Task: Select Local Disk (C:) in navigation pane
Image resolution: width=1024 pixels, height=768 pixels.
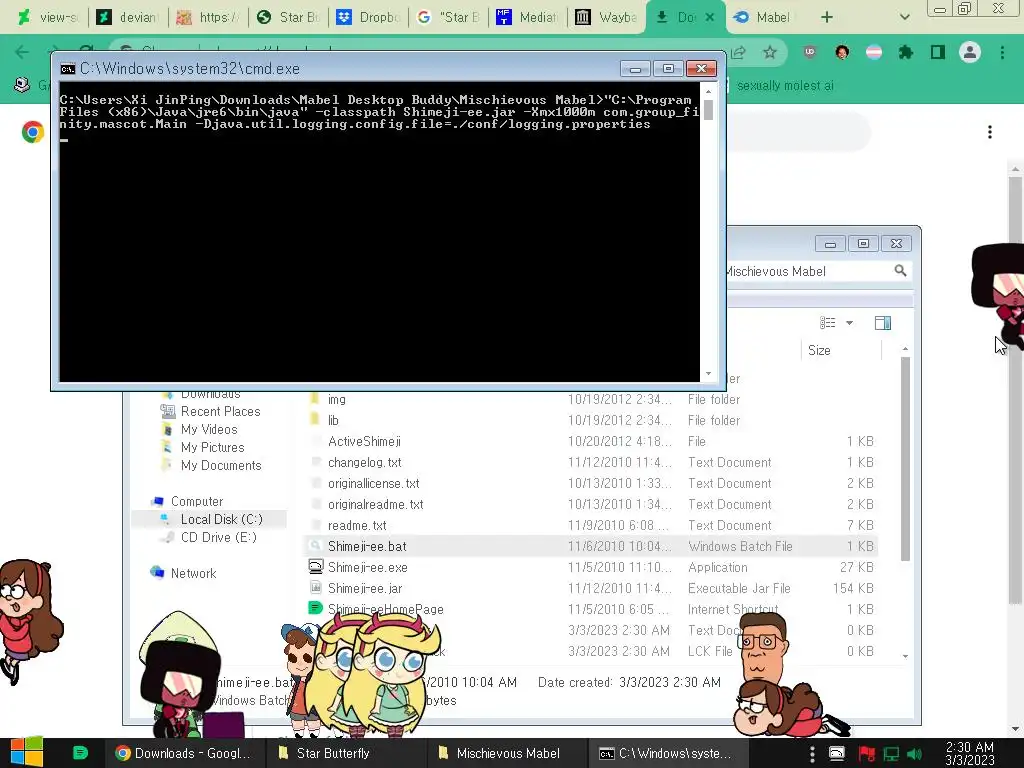Action: tap(221, 519)
